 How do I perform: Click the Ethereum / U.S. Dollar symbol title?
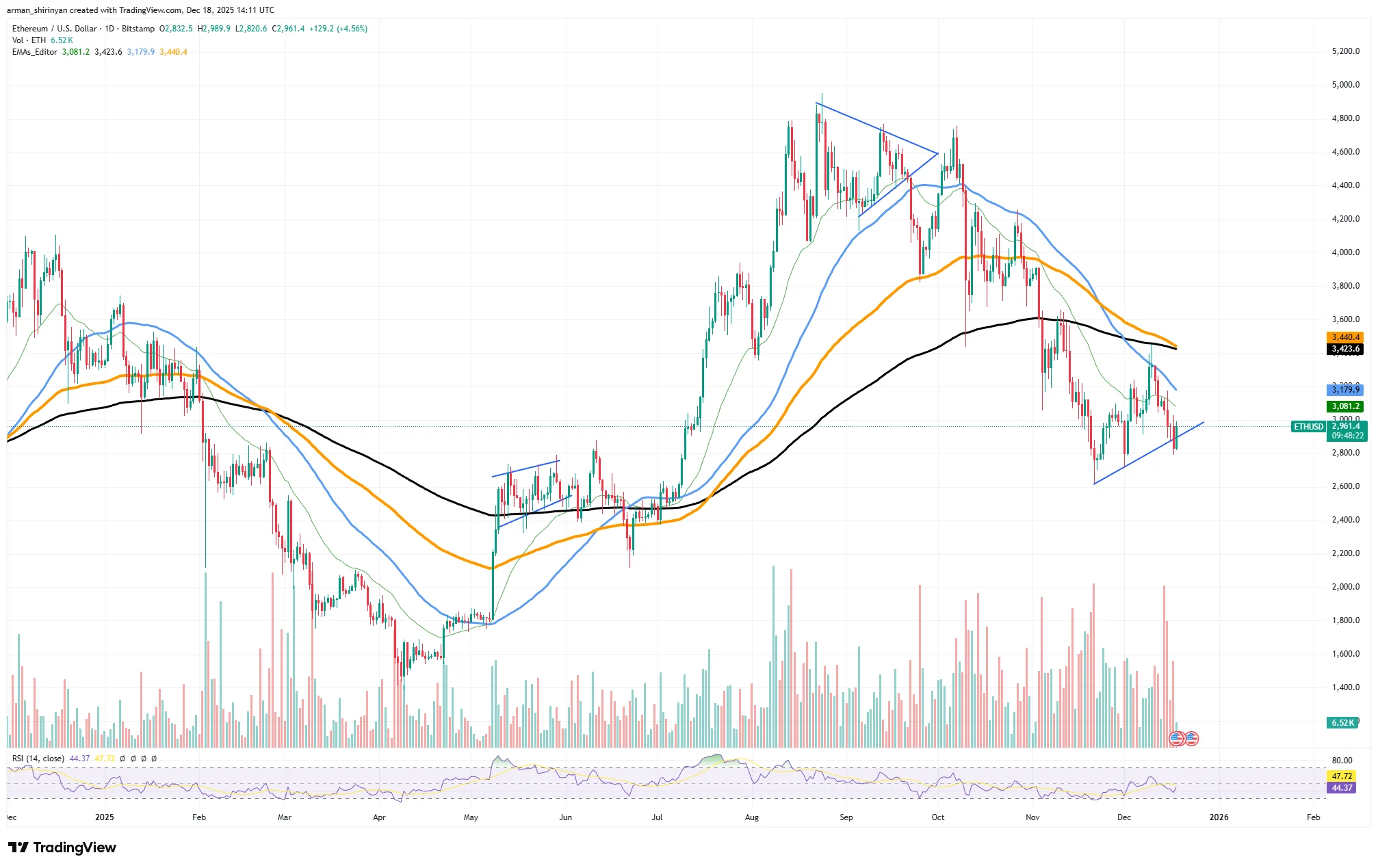point(55,29)
